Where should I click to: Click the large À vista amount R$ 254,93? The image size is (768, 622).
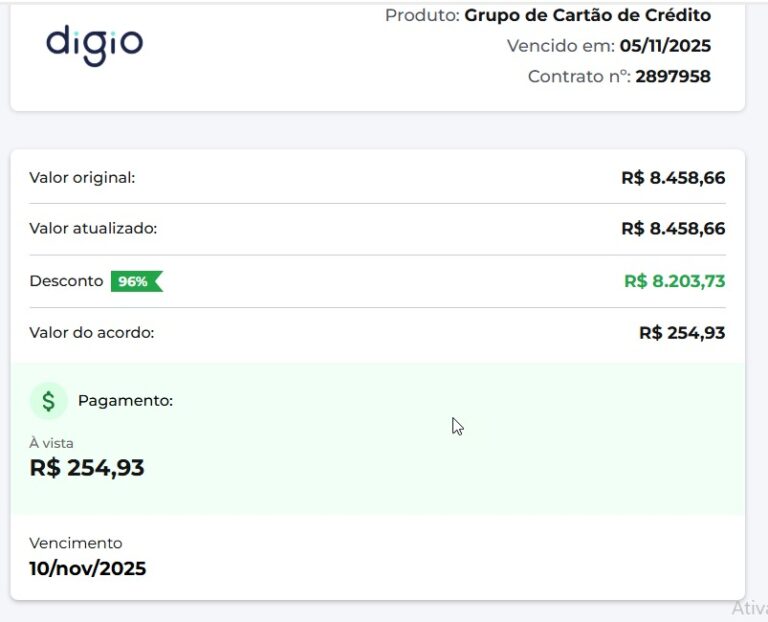[x=87, y=468]
